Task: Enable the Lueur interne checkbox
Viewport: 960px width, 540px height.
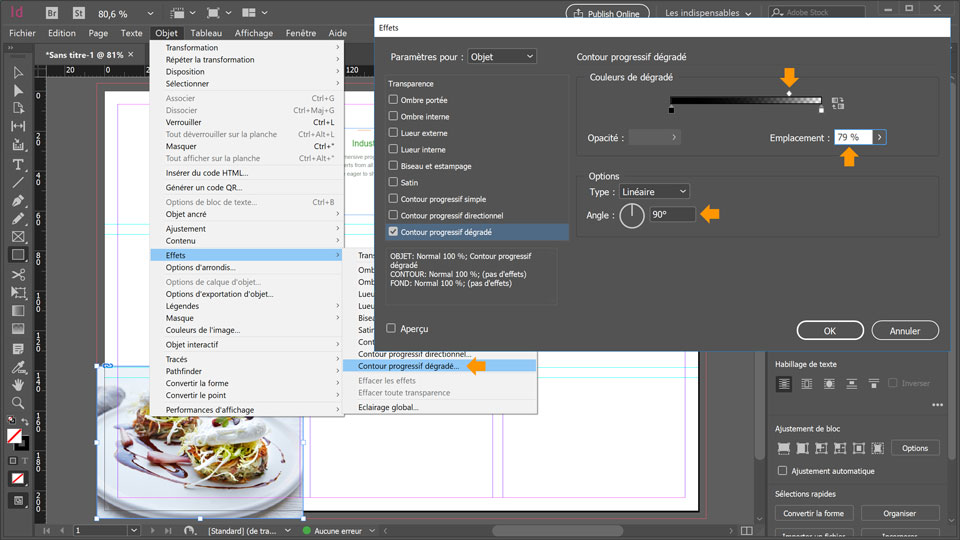Action: pyautogui.click(x=393, y=149)
